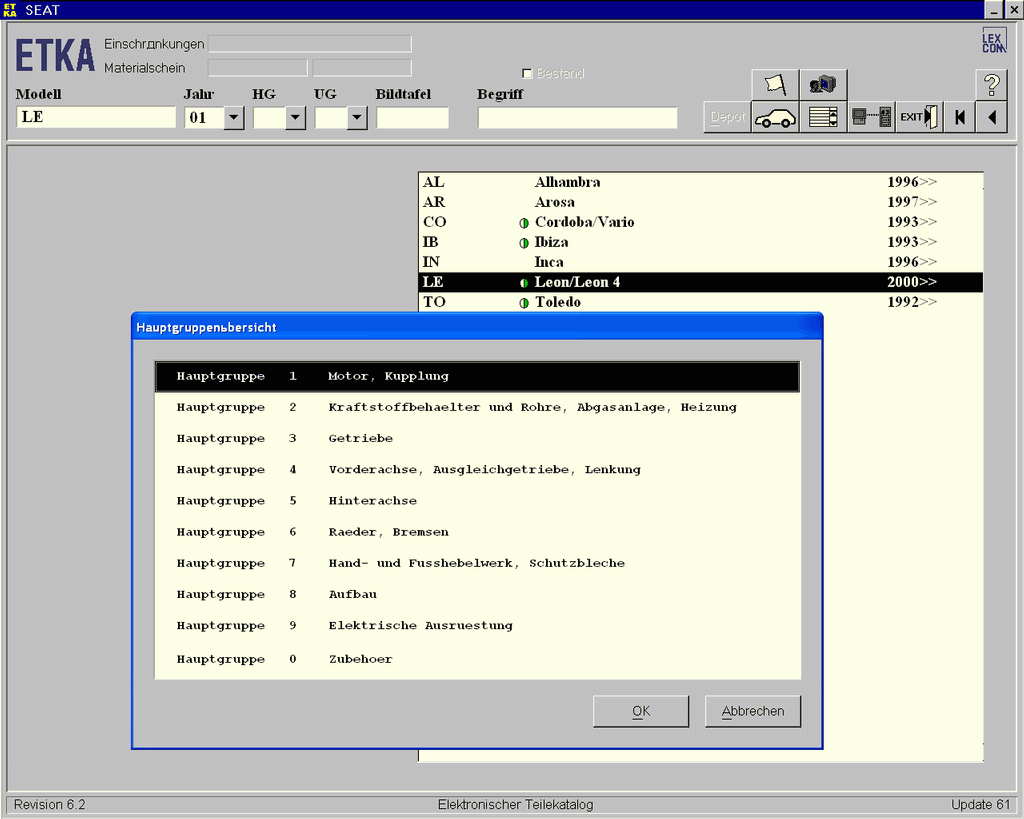Select Hauptgruppe 5 Hinterachse
This screenshot has width=1024, height=819.
(477, 501)
